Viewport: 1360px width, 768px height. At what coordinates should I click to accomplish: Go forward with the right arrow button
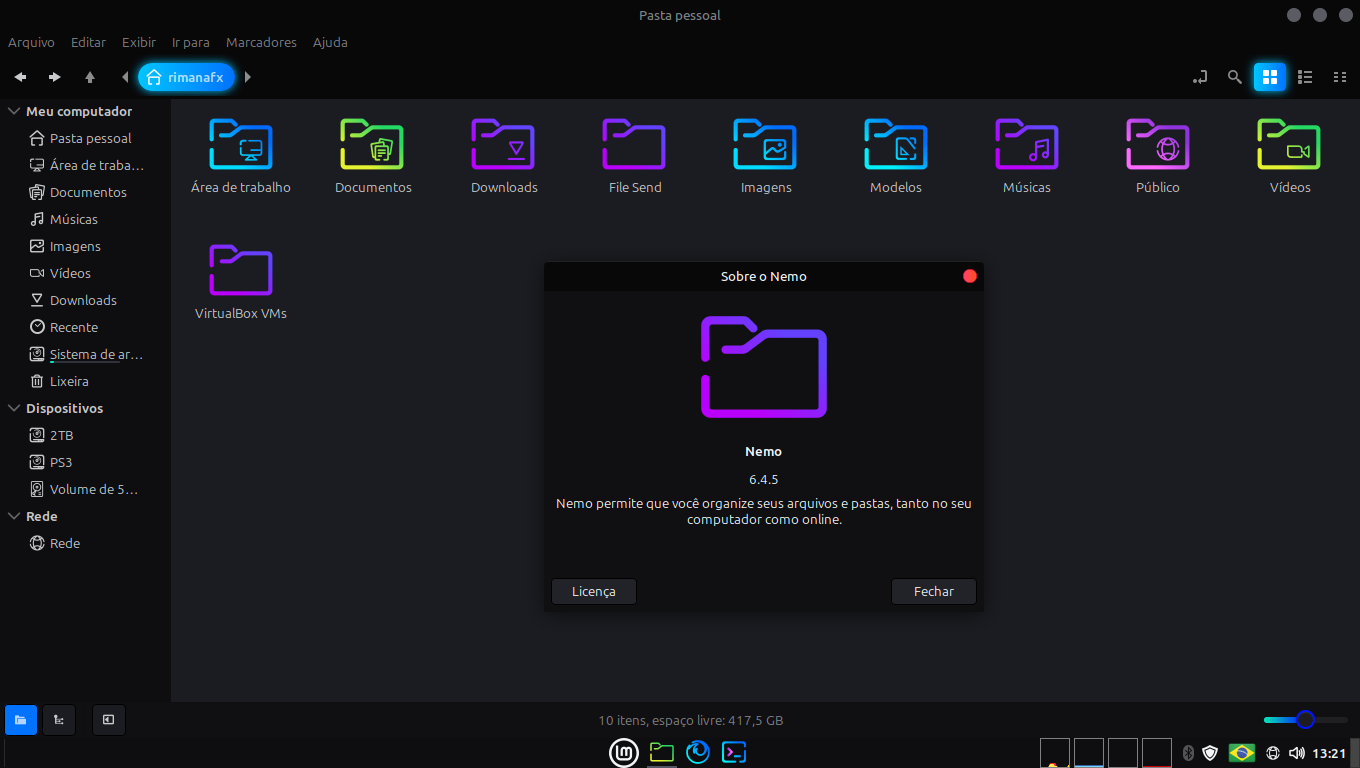click(55, 77)
